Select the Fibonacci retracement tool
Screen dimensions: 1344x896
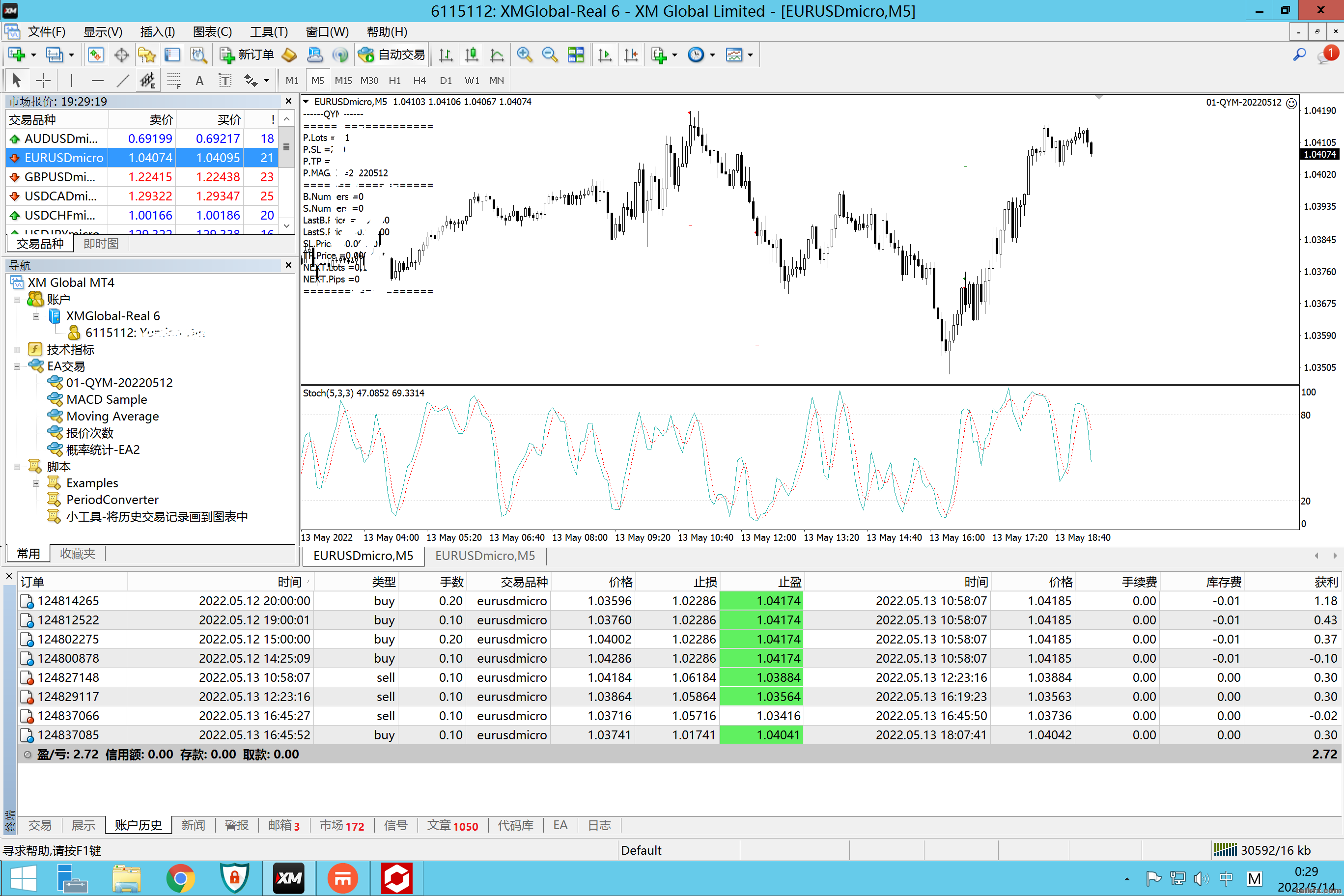point(174,81)
